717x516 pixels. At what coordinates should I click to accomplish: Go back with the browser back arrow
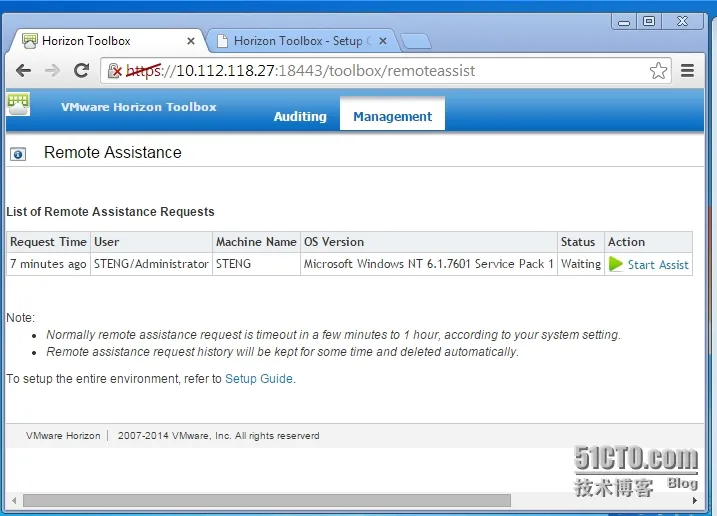[23, 70]
